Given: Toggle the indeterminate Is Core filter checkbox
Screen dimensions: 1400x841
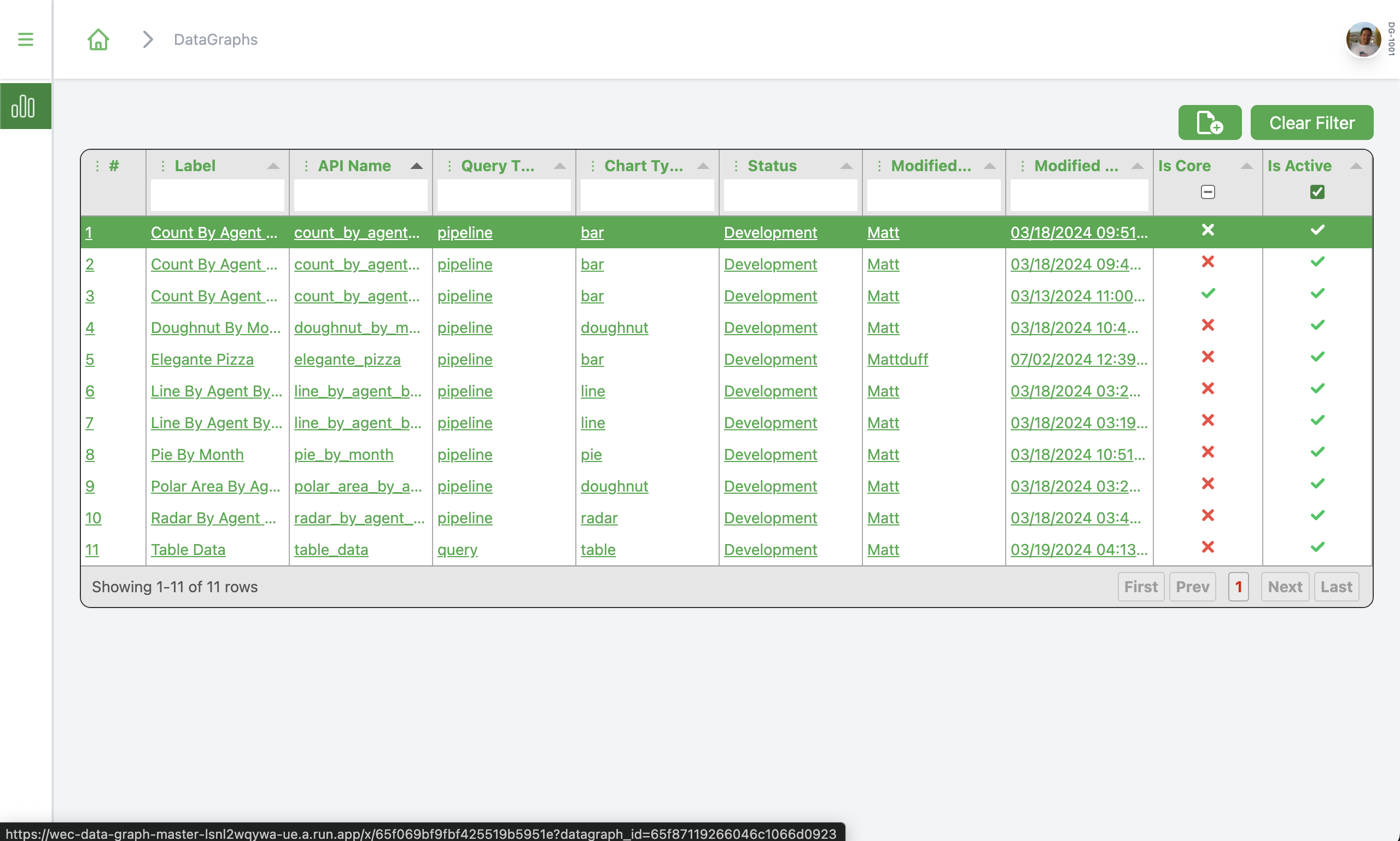Looking at the screenshot, I should (x=1207, y=191).
